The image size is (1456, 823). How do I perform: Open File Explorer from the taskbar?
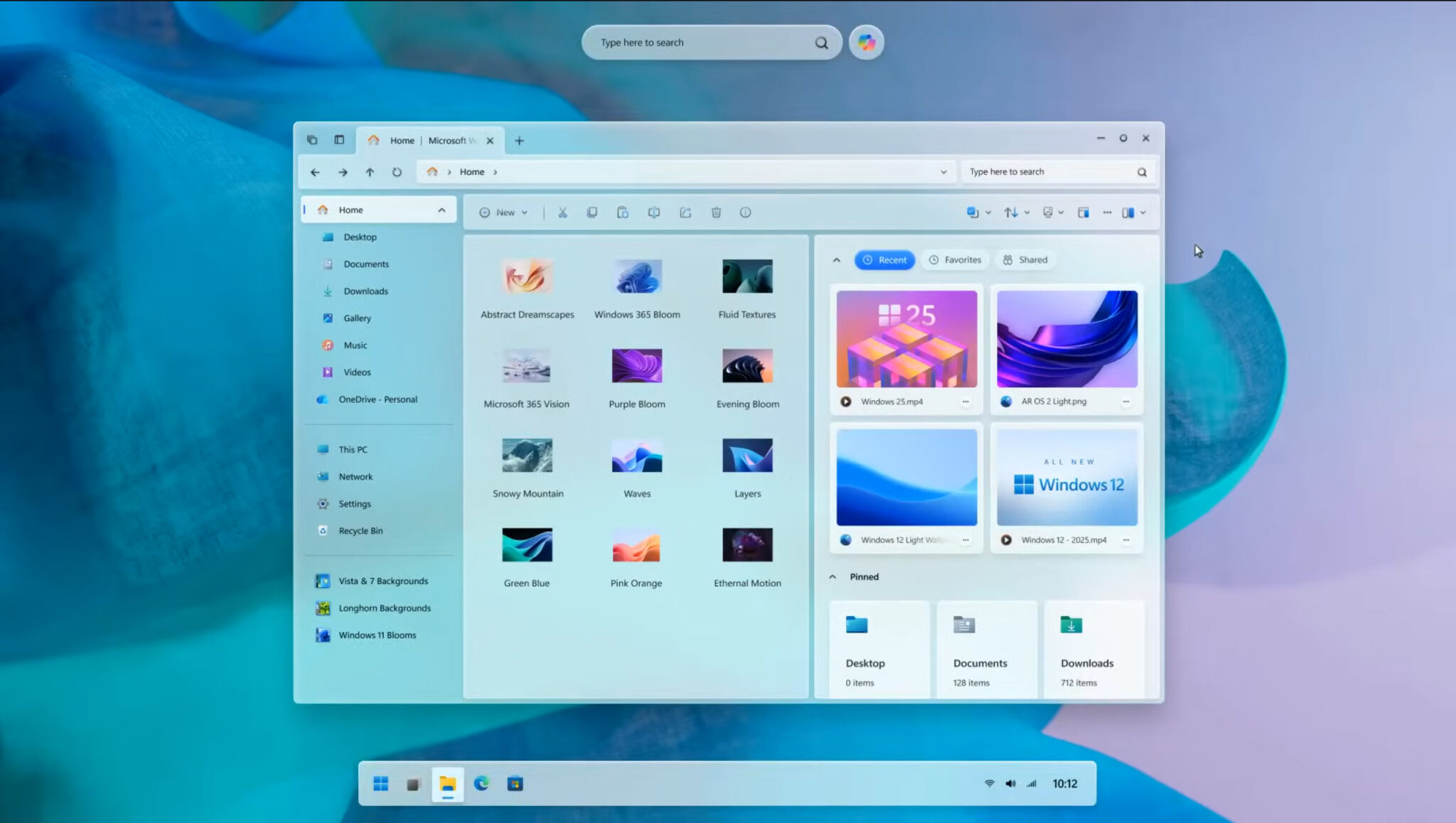(x=447, y=783)
